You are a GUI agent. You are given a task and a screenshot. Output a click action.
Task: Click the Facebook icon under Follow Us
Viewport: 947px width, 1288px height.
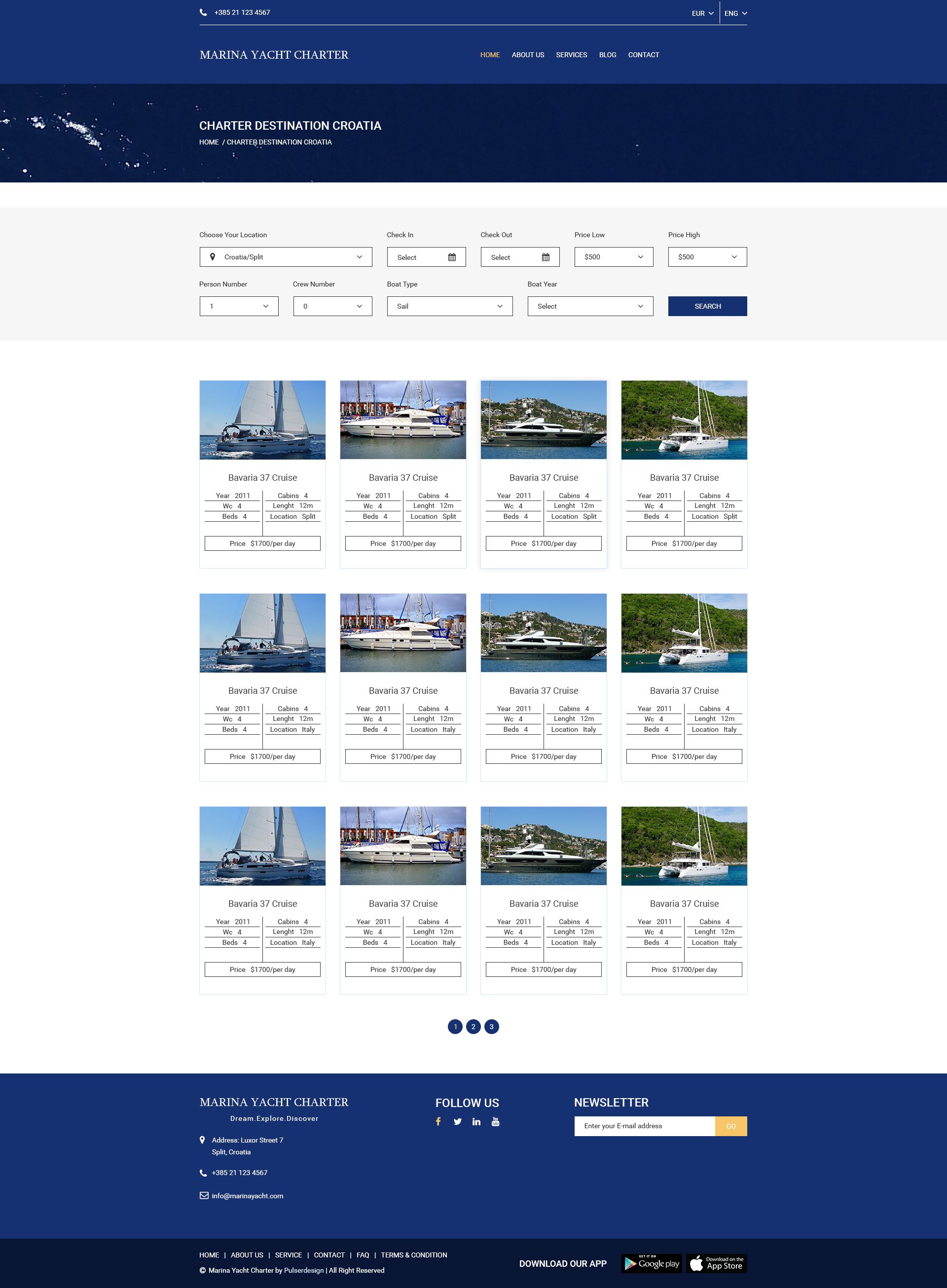coord(438,1121)
